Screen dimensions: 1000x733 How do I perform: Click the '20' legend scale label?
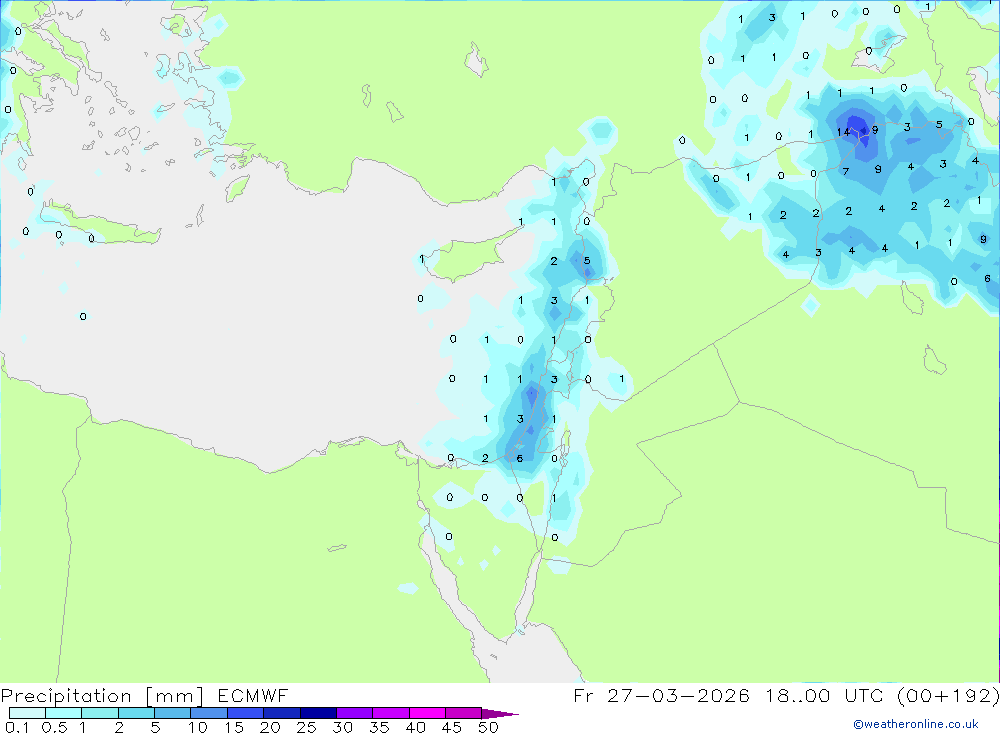(x=270, y=727)
